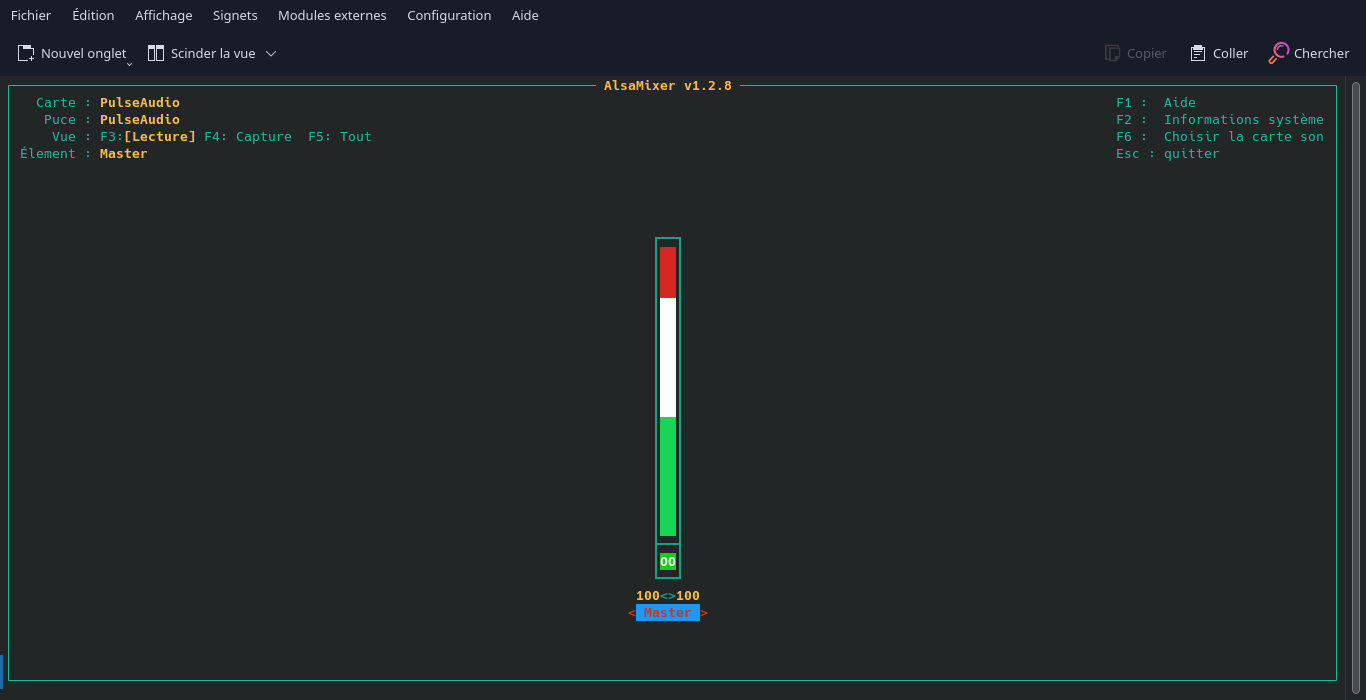Click the F4: Capture view option
The height and width of the screenshot is (700, 1366).
248,137
